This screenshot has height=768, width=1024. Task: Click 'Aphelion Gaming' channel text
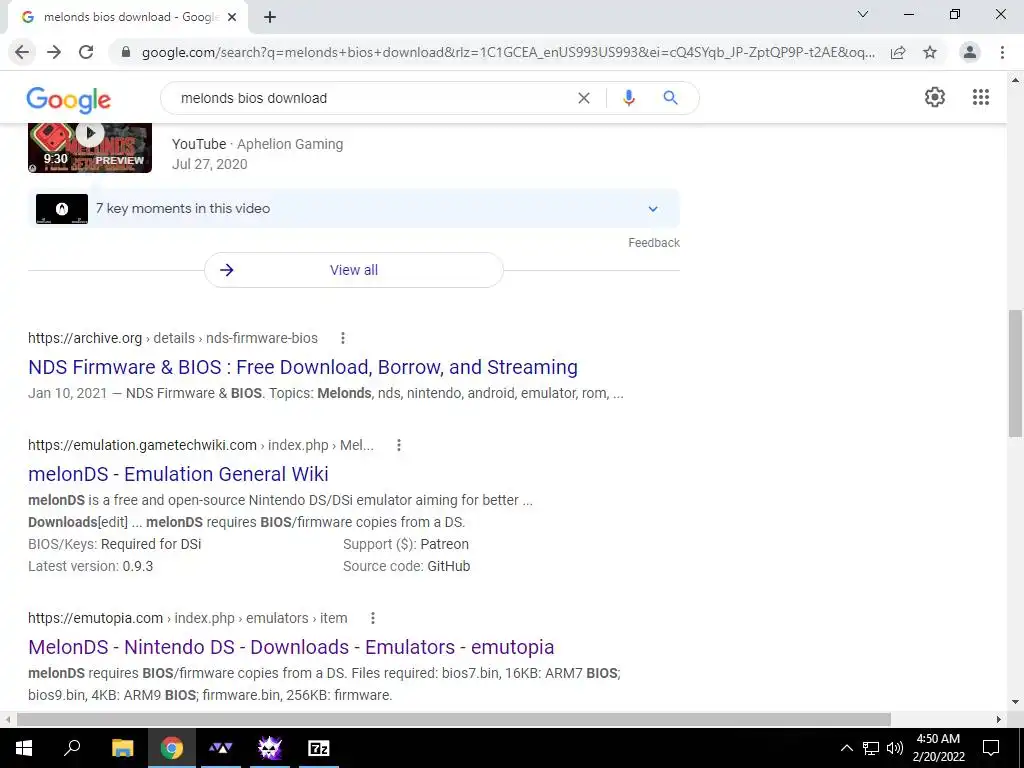290,144
